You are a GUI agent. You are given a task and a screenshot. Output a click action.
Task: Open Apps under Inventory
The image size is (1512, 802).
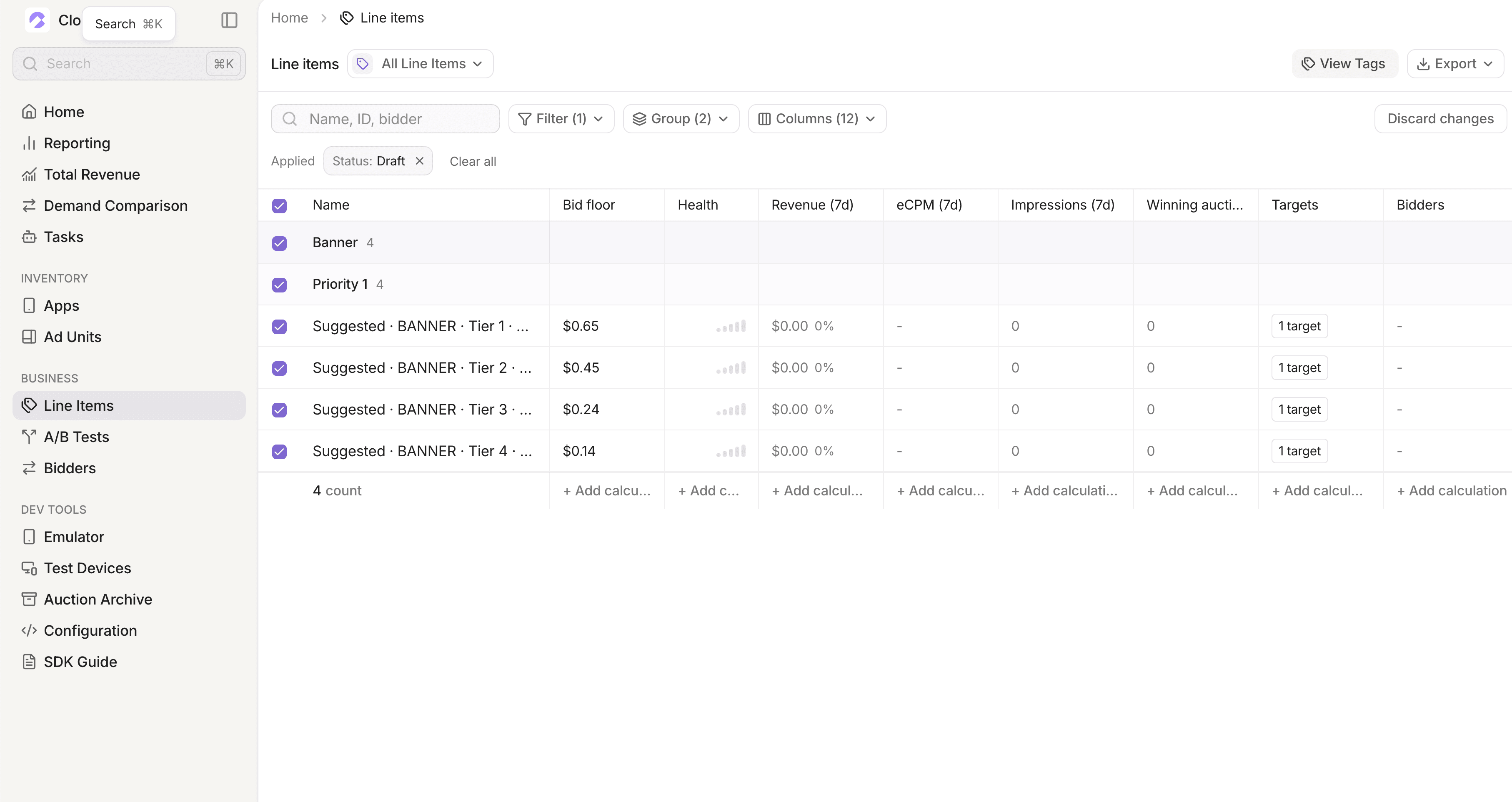click(128, 305)
